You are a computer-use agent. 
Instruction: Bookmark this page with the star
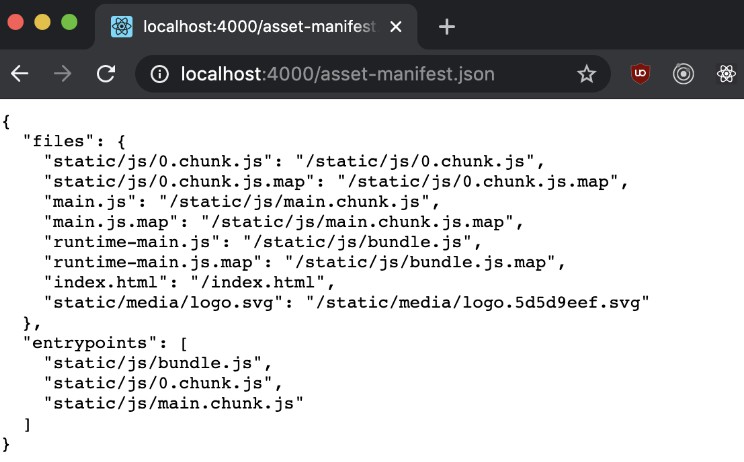587,74
